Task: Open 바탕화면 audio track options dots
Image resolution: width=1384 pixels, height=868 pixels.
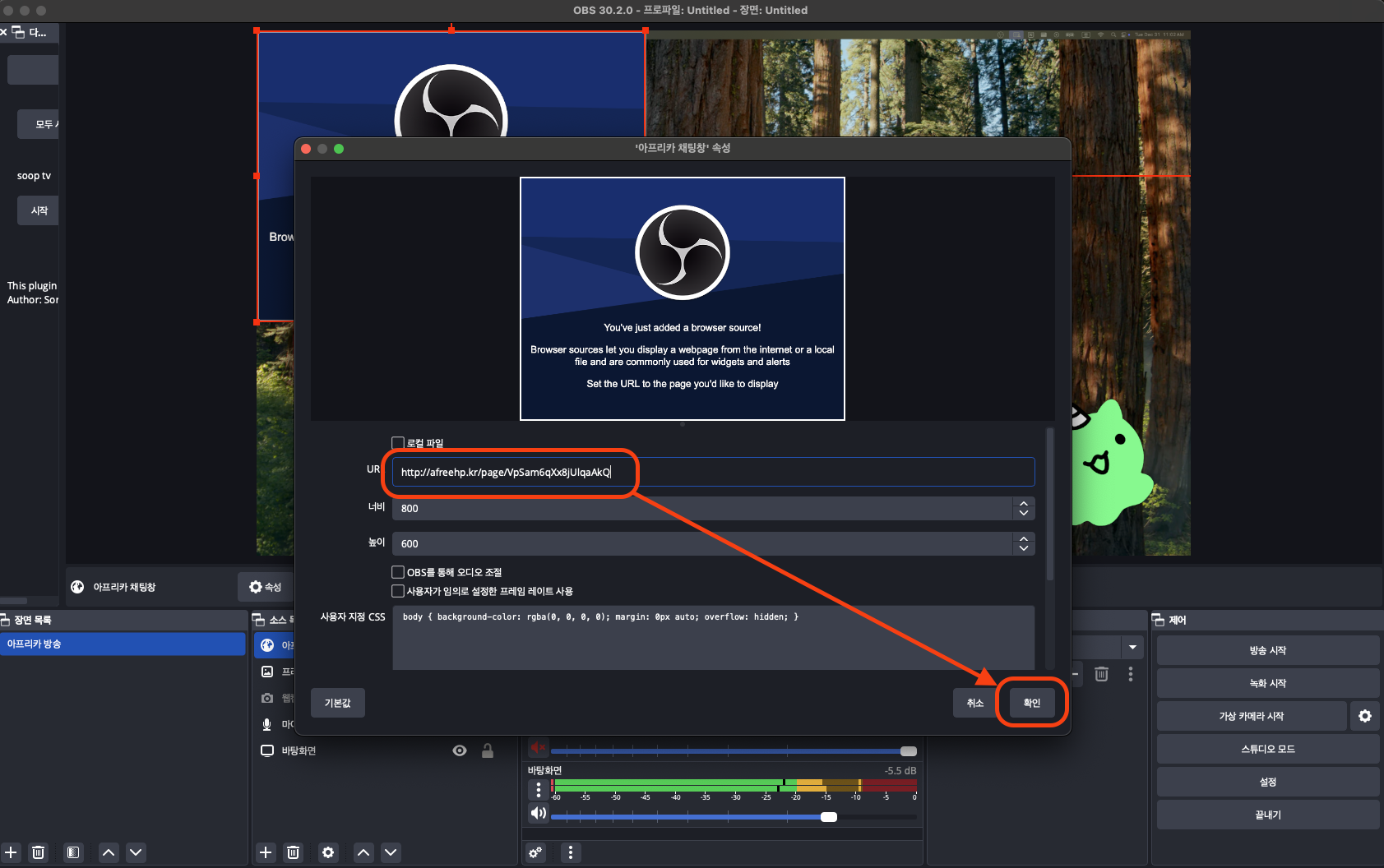Action: (x=539, y=790)
